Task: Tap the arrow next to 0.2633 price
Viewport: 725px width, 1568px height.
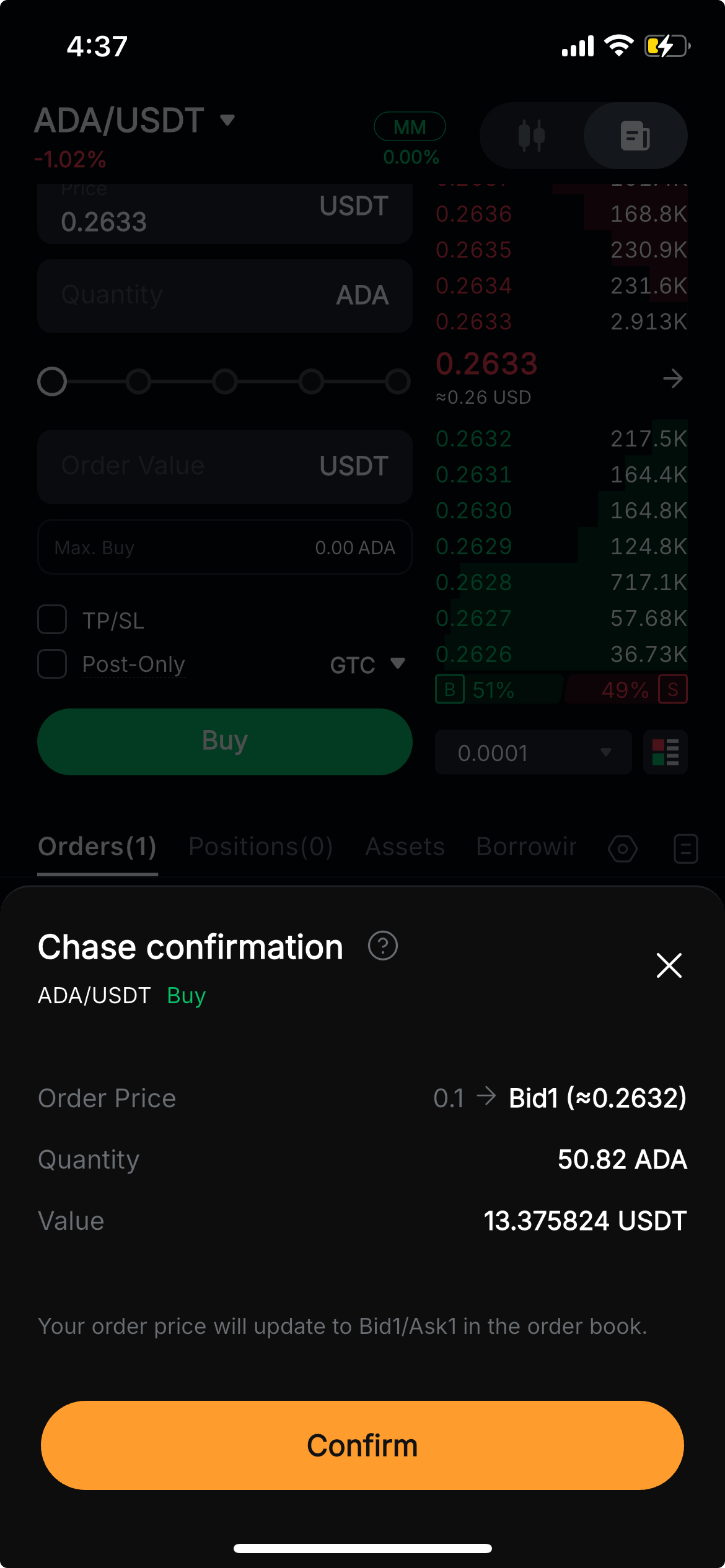Action: (x=672, y=378)
